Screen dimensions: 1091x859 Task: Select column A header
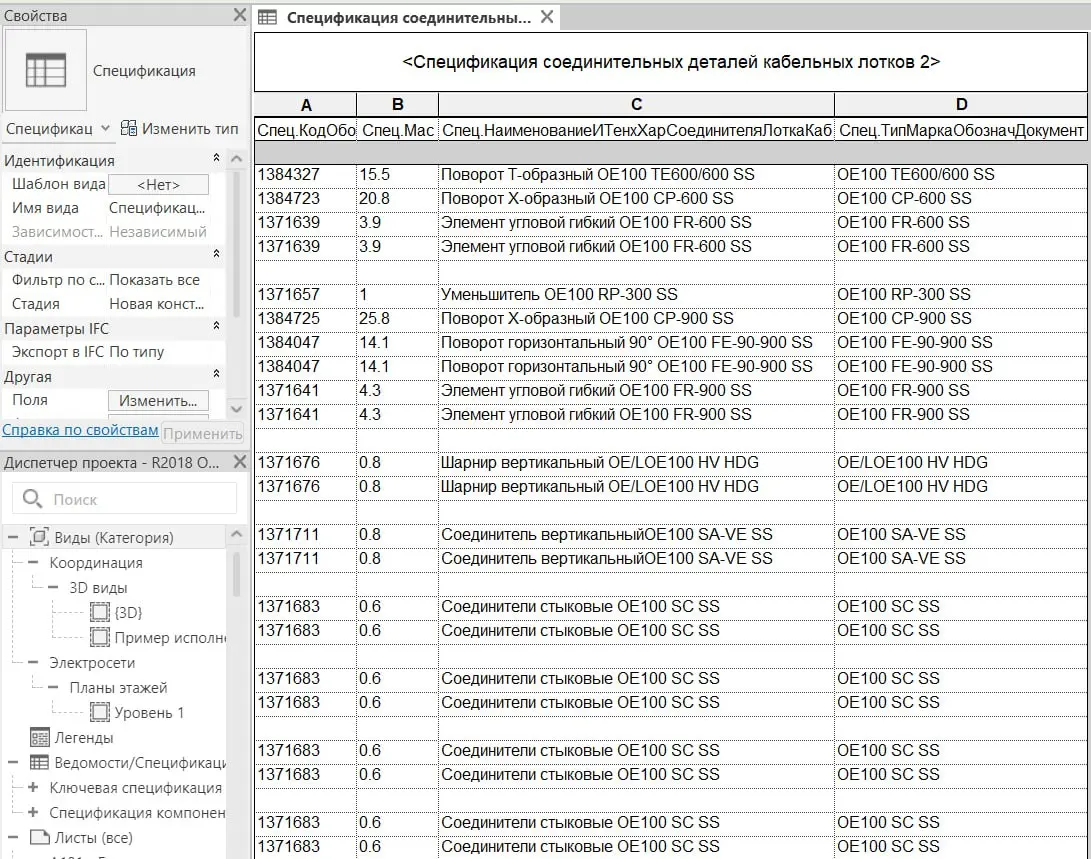tap(305, 104)
